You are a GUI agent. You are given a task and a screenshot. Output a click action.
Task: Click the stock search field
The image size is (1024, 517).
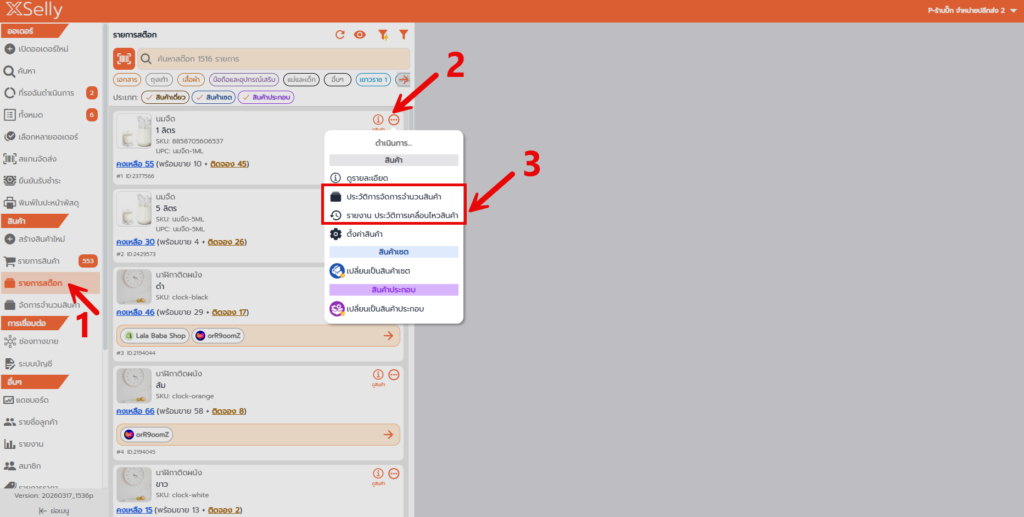(270, 59)
